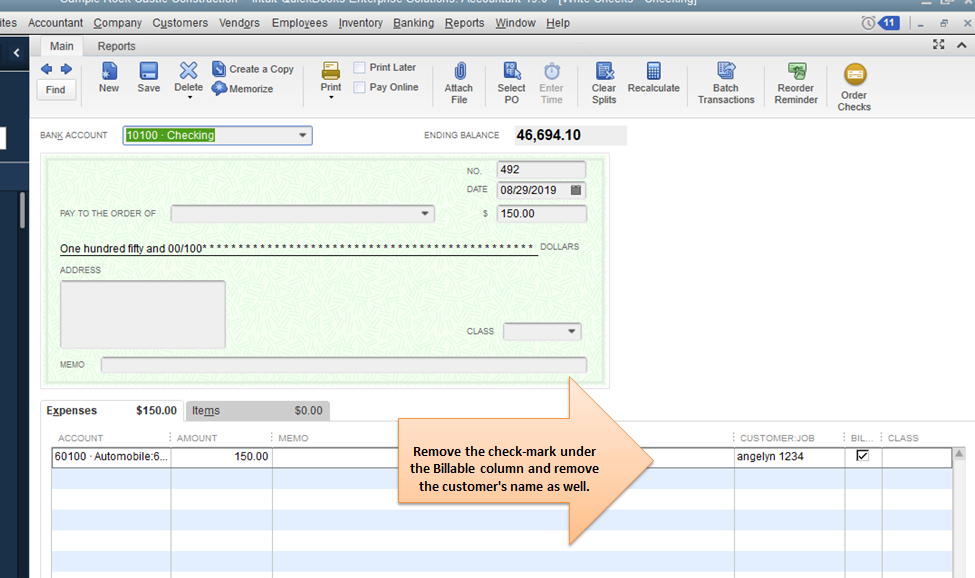Click Order Checks icon
975x578 pixels.
click(854, 75)
